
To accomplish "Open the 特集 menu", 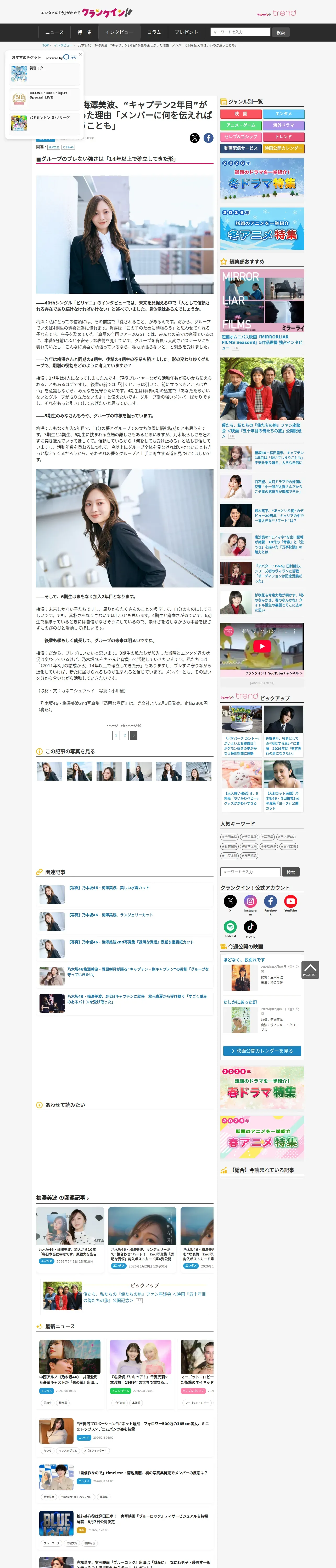I will pos(85,32).
